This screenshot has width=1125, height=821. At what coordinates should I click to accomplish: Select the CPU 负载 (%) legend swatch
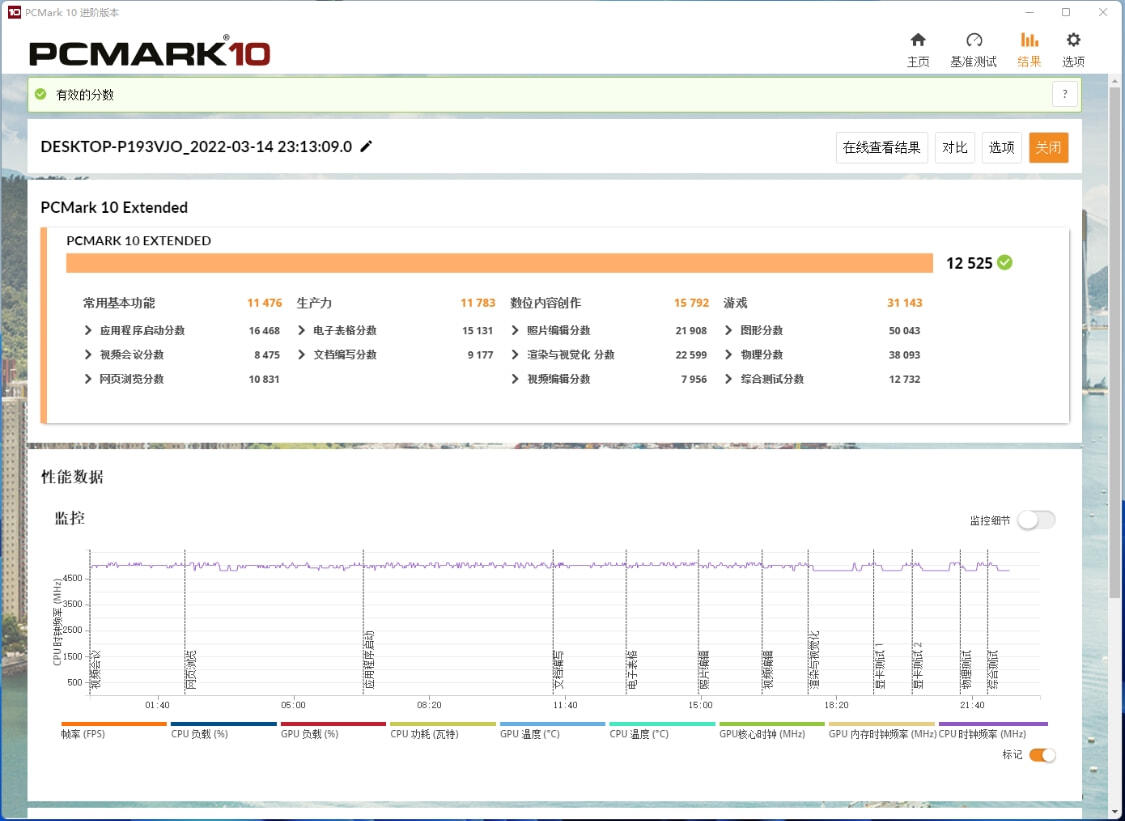point(224,724)
